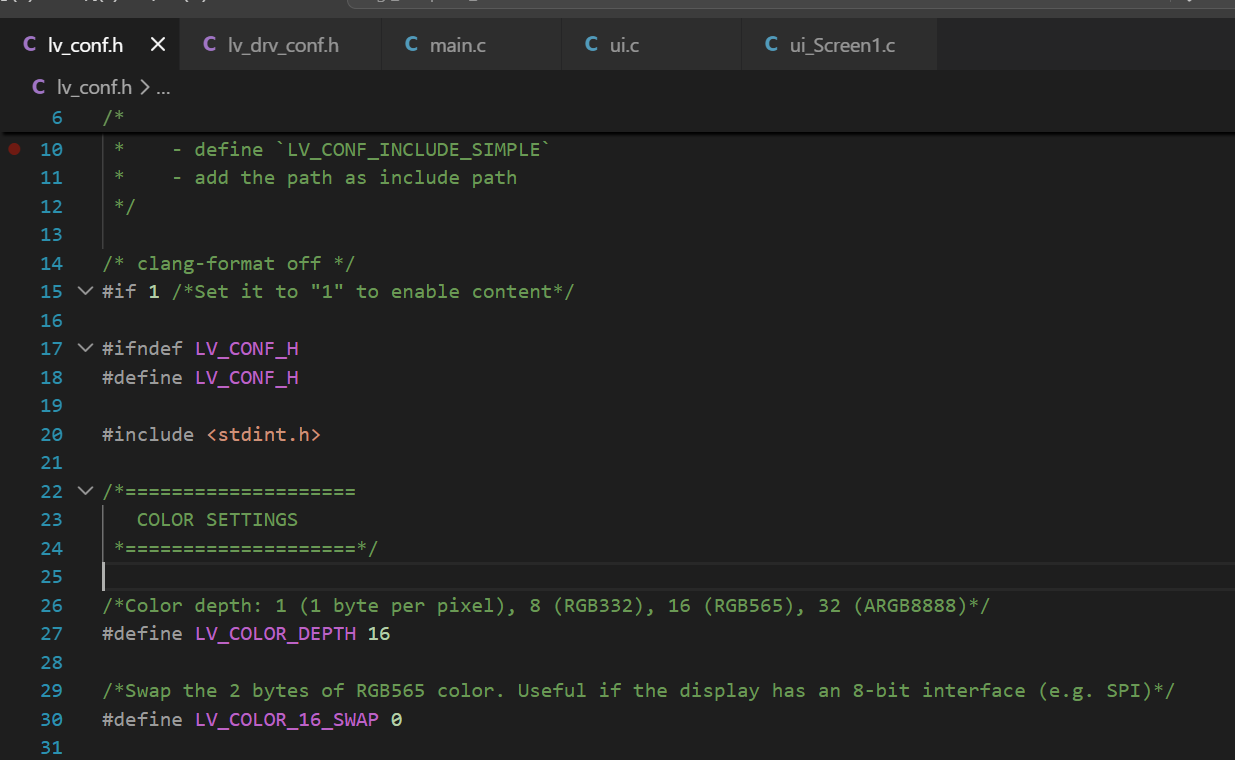Click the C file icon on main.c tab
This screenshot has width=1235, height=760.
click(x=411, y=45)
